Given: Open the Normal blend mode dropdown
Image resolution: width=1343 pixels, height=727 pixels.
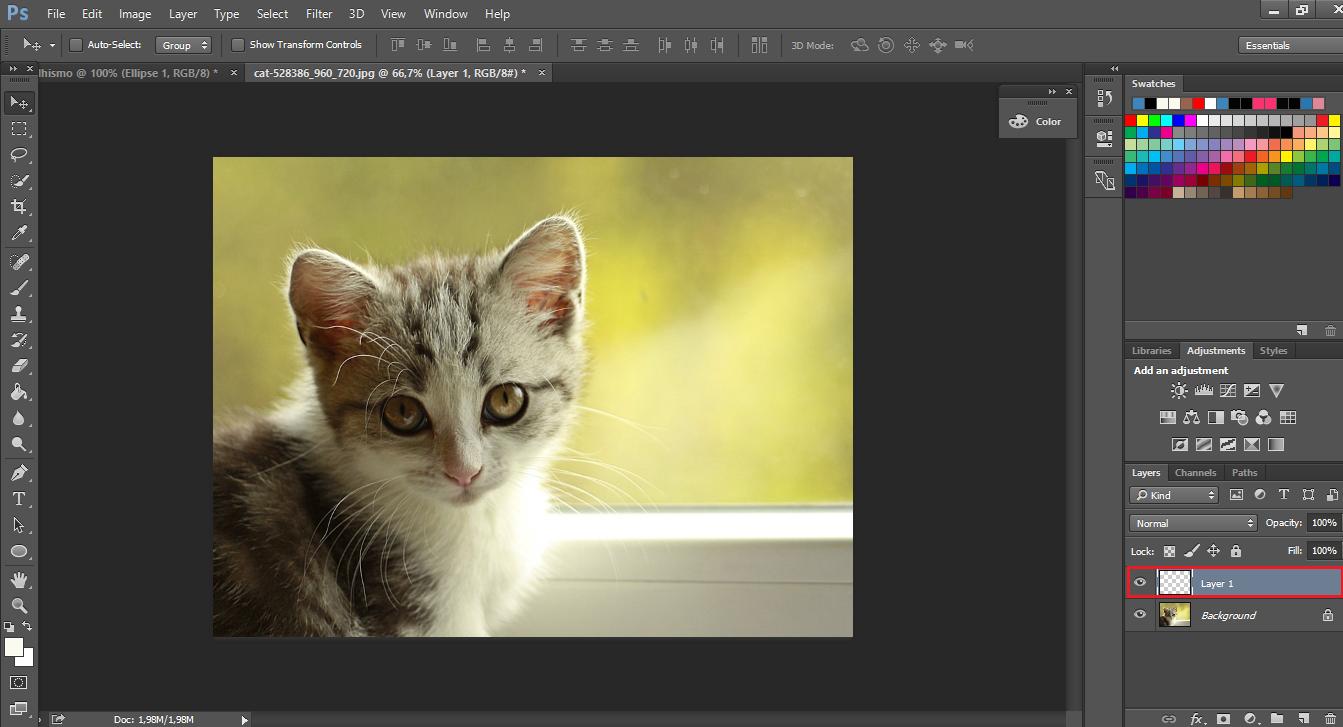Looking at the screenshot, I should pos(1193,523).
